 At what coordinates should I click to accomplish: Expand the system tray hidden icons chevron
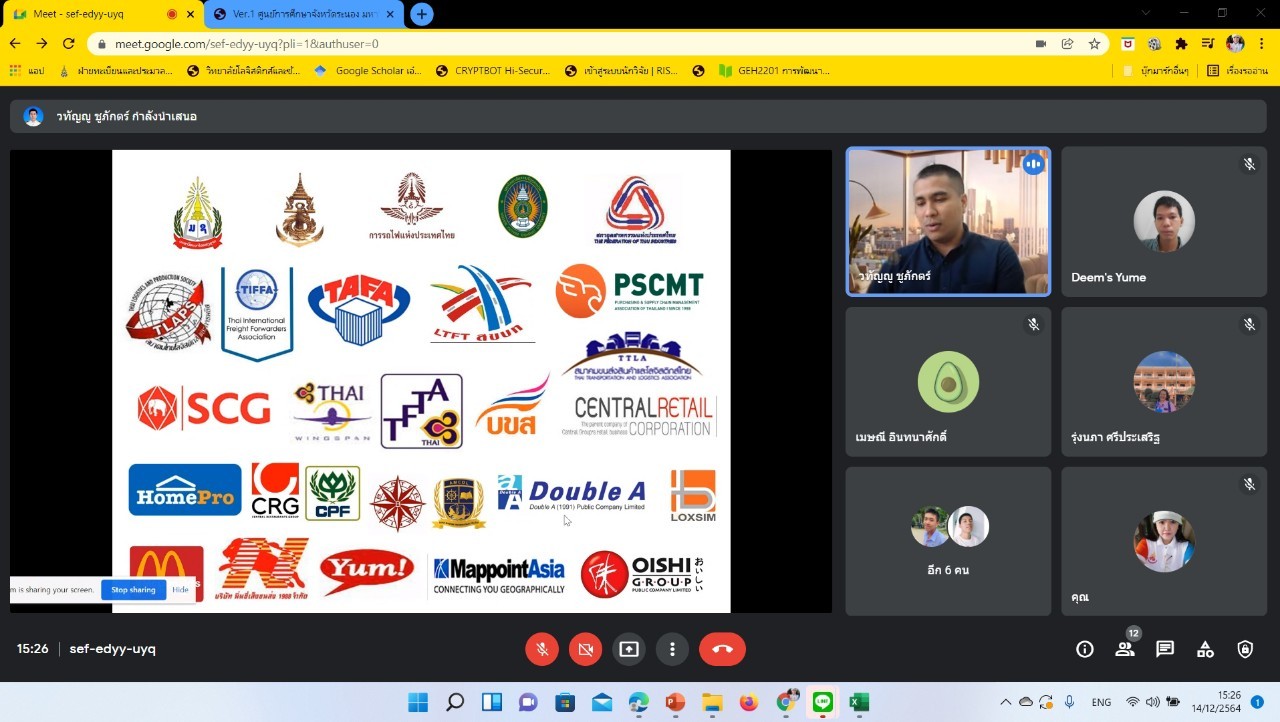point(1006,702)
